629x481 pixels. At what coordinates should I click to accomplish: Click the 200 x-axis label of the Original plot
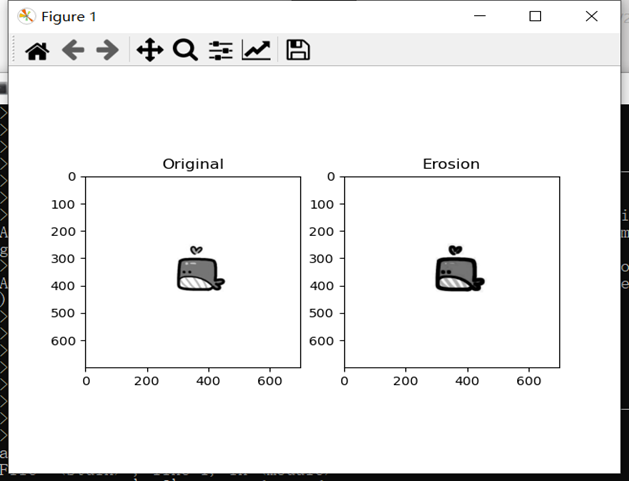coord(147,381)
